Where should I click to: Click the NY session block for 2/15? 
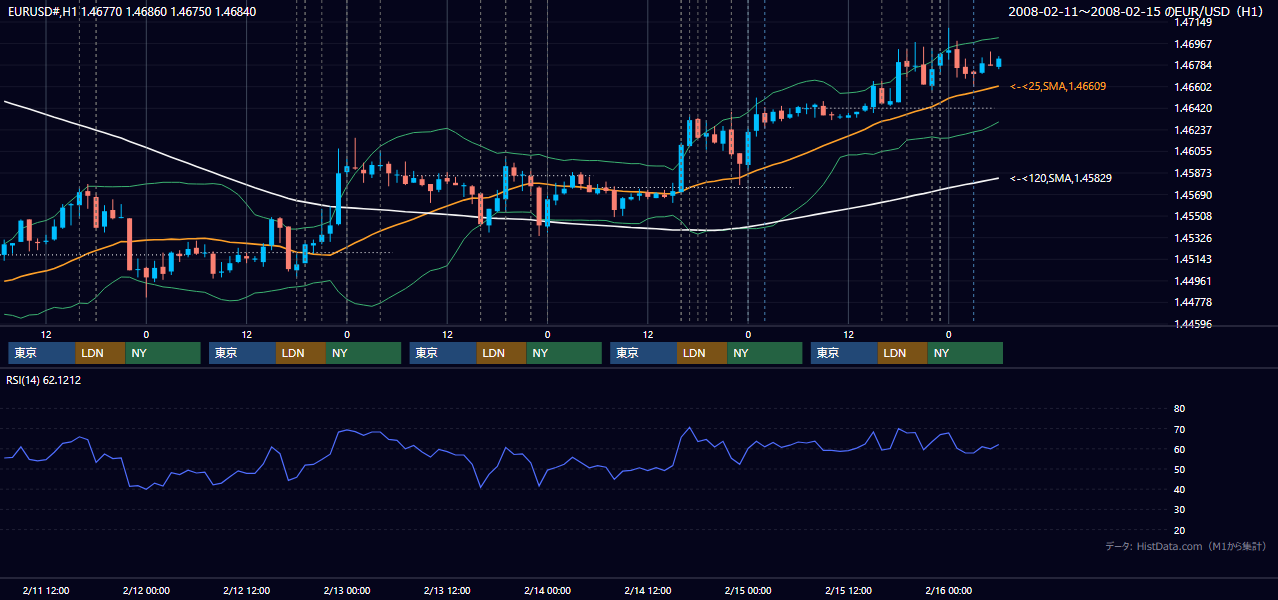point(965,353)
